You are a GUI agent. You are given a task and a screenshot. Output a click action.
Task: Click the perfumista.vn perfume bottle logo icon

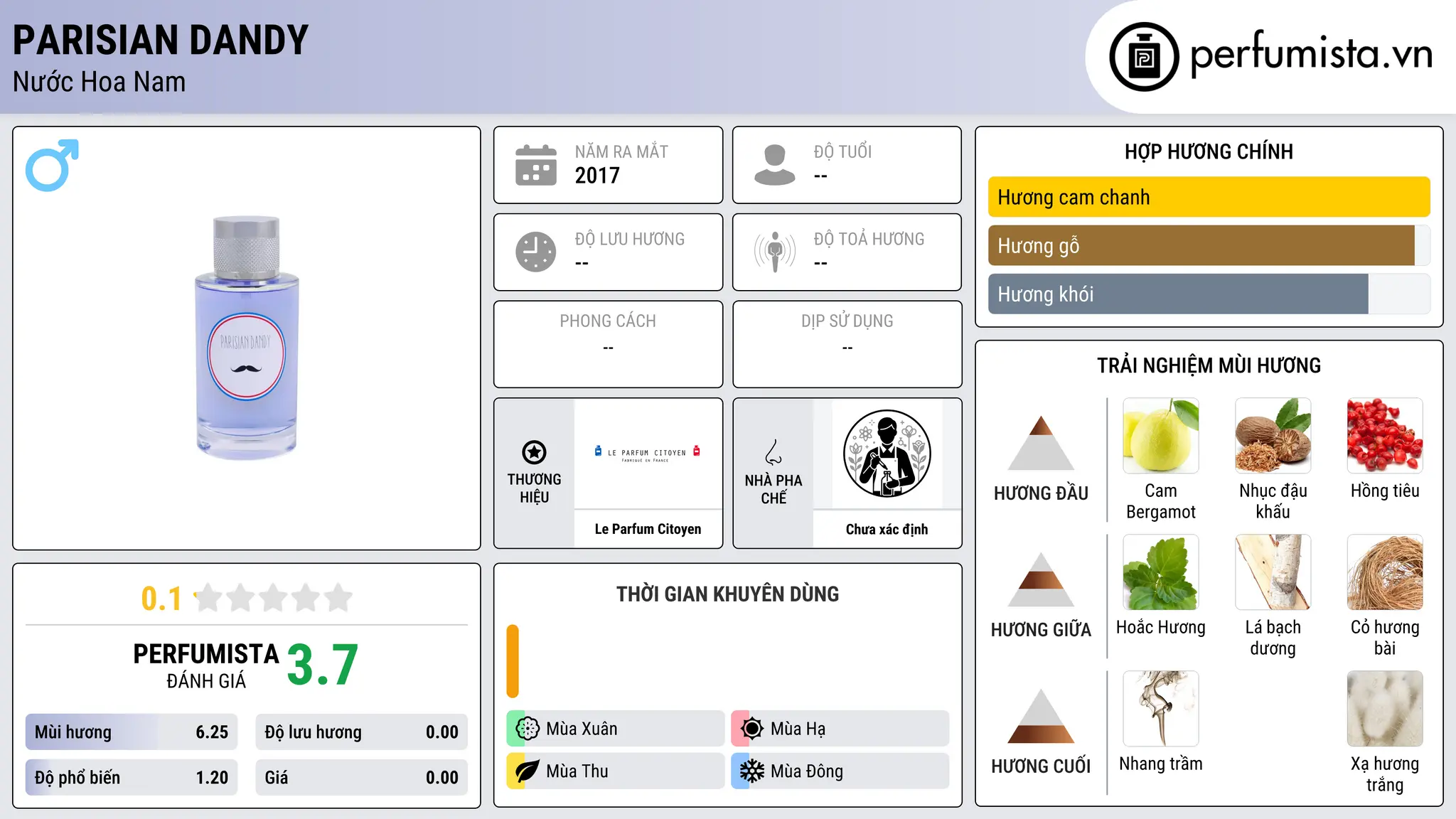(x=1144, y=57)
